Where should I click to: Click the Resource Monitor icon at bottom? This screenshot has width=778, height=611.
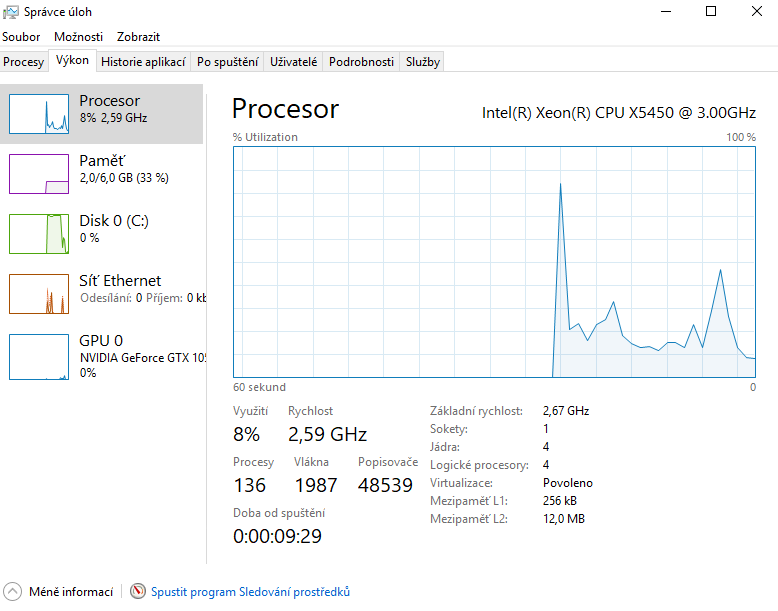tap(138, 592)
